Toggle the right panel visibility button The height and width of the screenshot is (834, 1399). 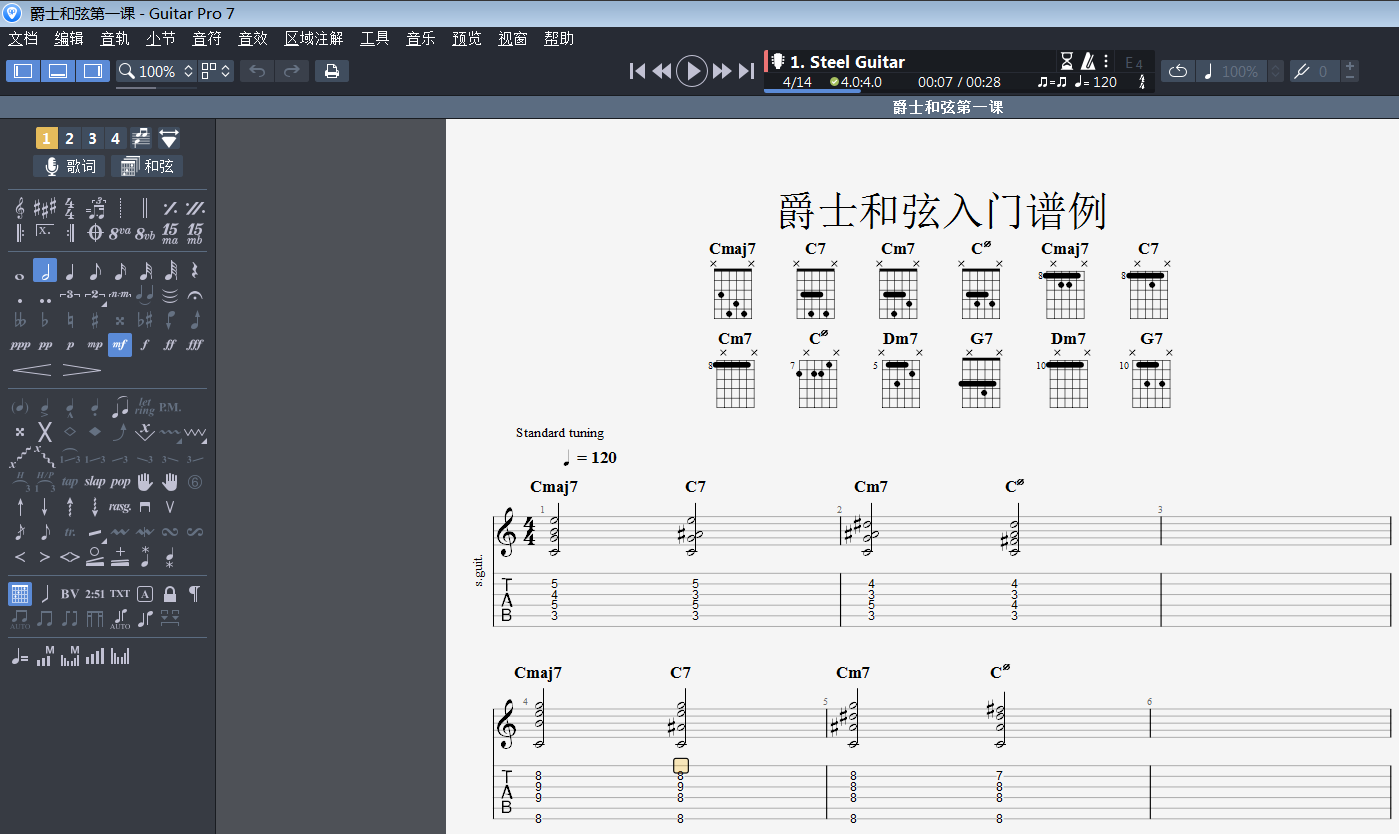click(x=93, y=71)
